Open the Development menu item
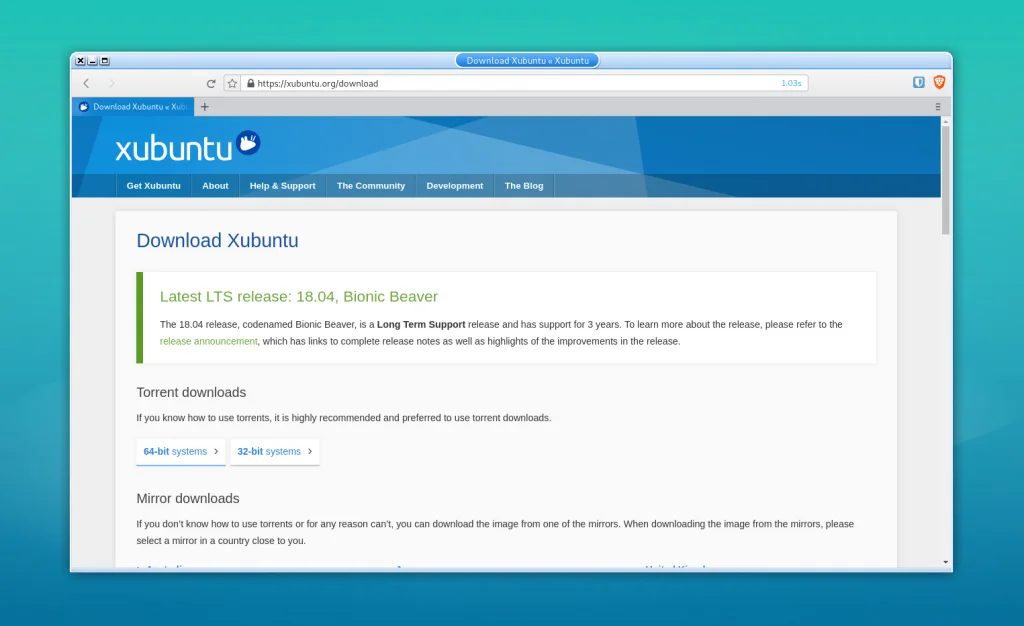This screenshot has width=1024, height=626. (x=455, y=185)
